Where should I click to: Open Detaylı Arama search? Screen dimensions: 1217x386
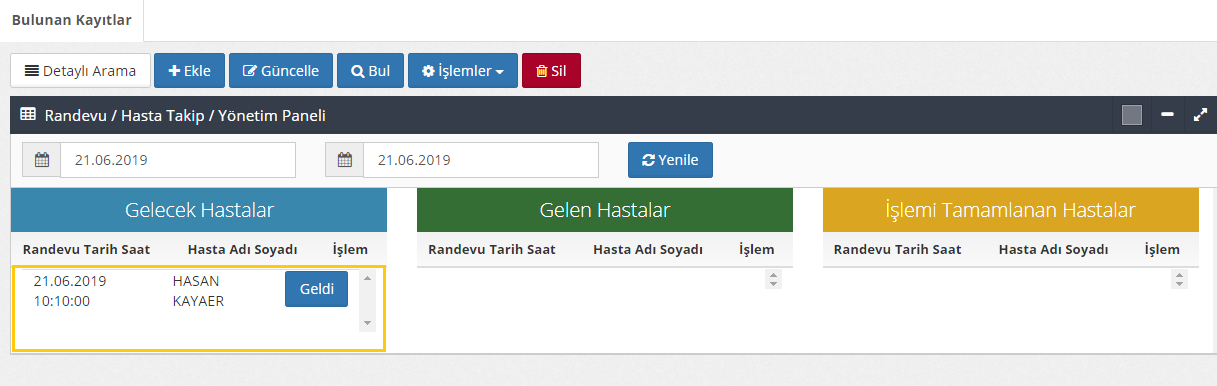pyautogui.click(x=80, y=71)
